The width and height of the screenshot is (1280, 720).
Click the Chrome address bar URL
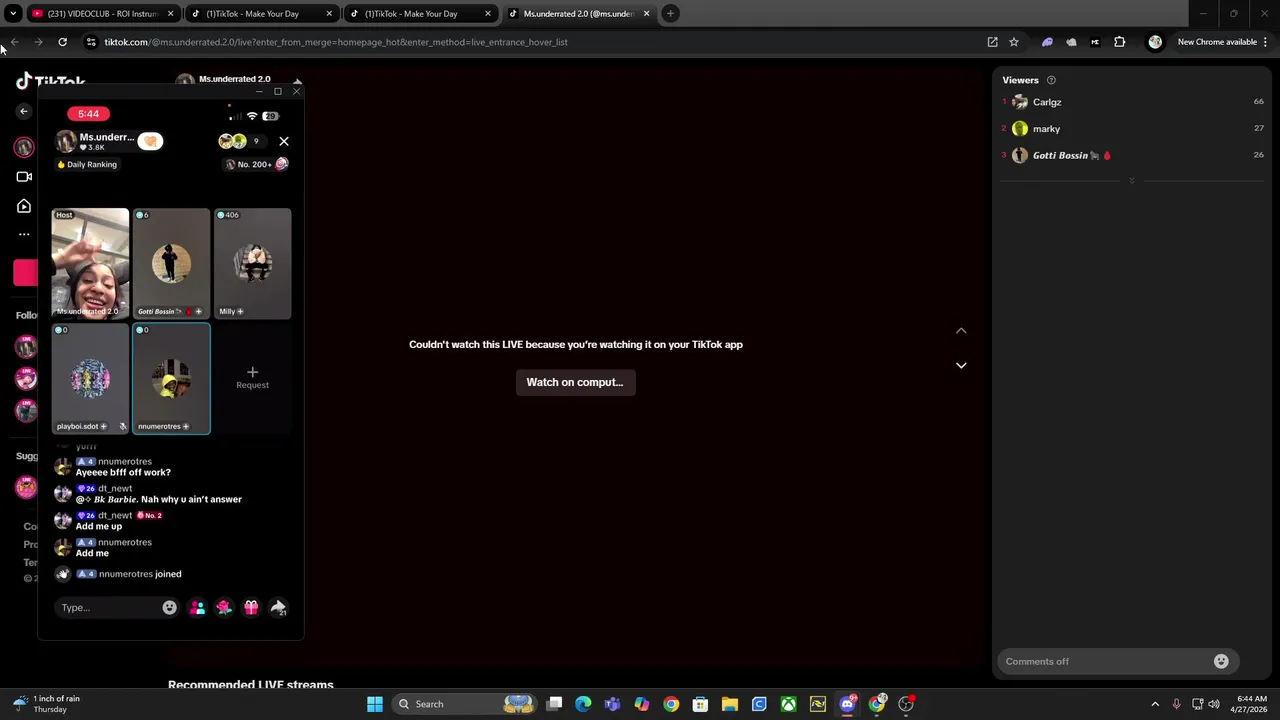(x=336, y=42)
